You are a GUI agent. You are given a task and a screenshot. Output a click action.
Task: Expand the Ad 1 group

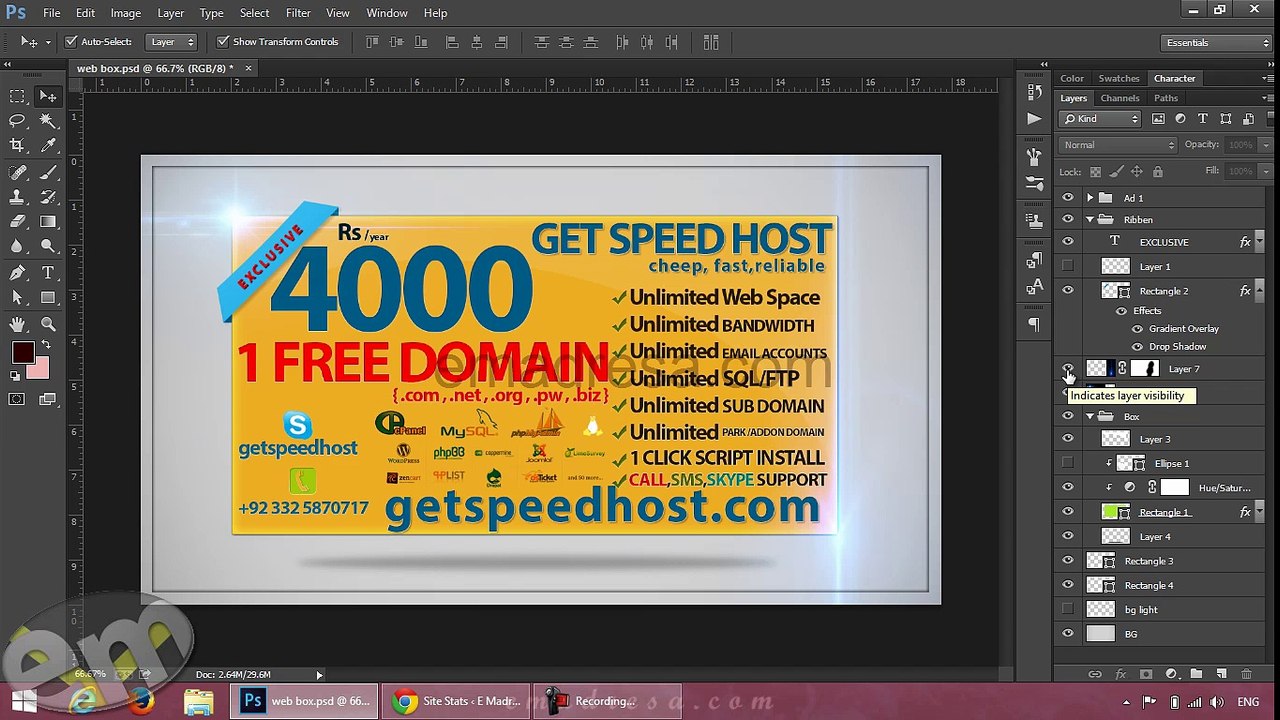pyautogui.click(x=1090, y=198)
